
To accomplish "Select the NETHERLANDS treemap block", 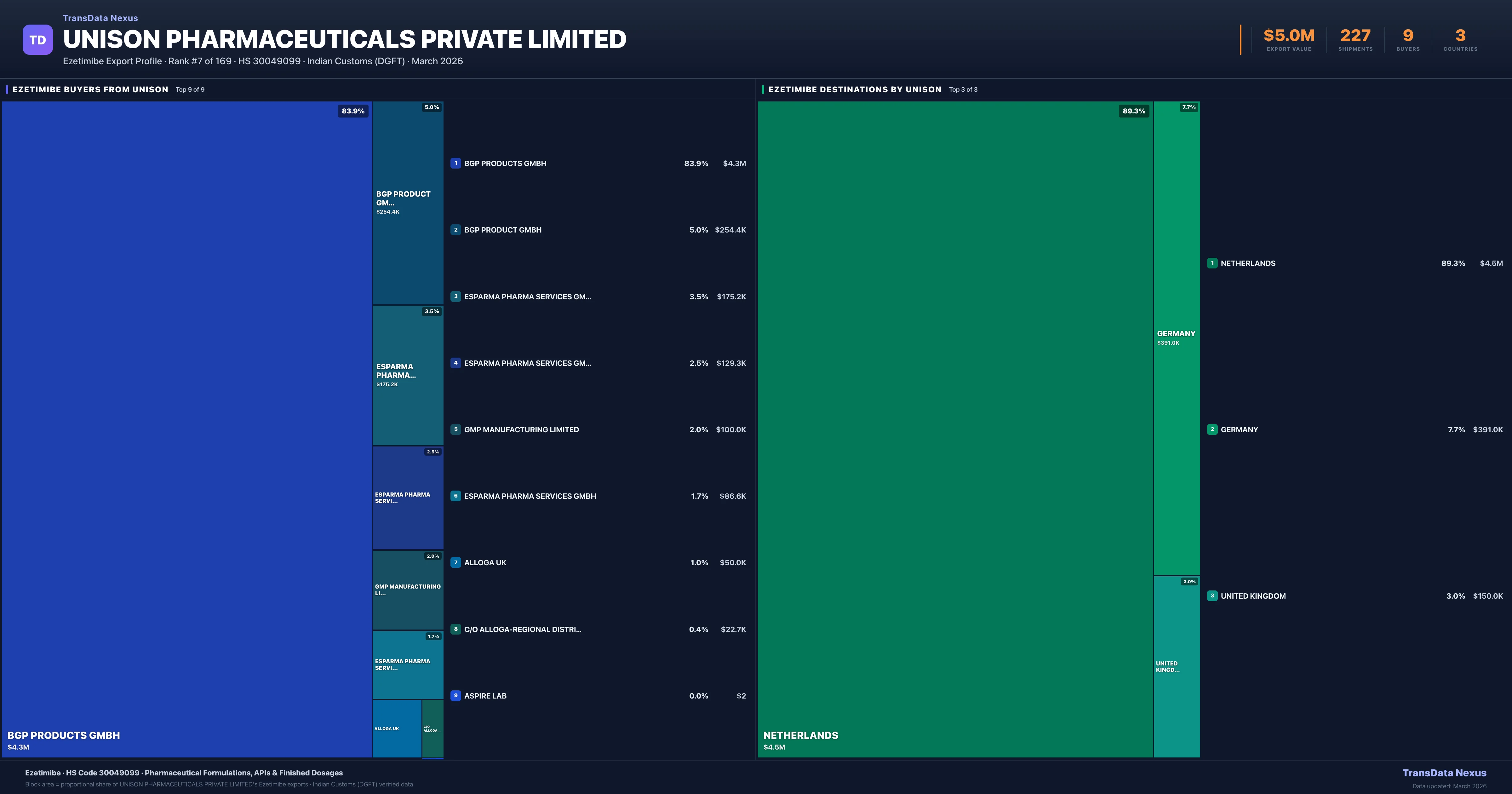I will (955, 429).
